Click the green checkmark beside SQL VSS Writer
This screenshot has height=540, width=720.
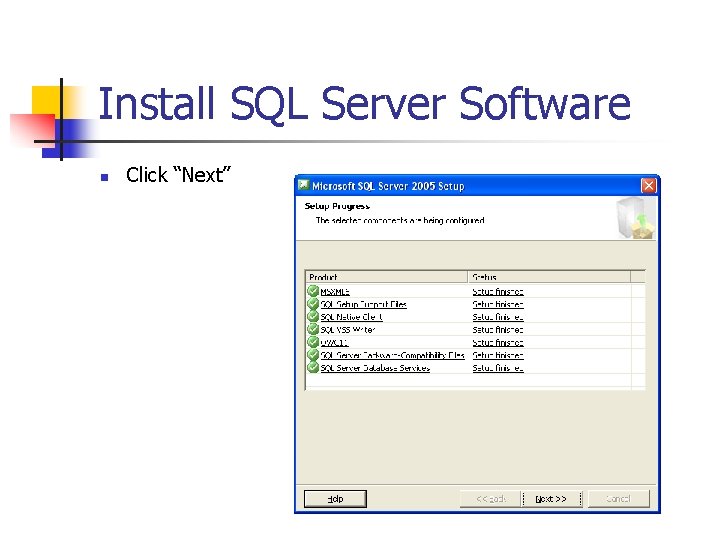(x=313, y=329)
